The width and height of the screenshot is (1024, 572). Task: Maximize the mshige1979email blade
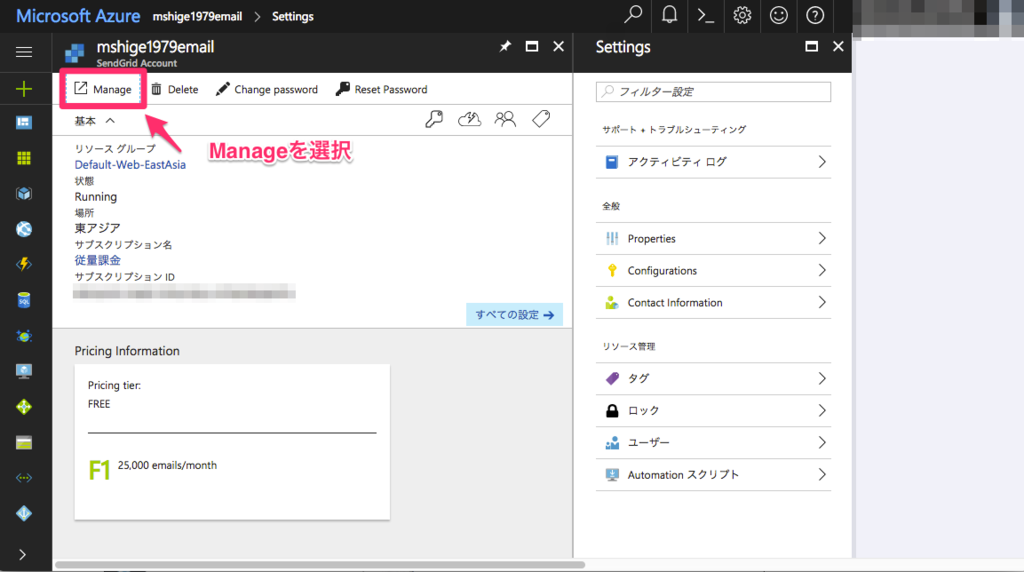coord(532,46)
